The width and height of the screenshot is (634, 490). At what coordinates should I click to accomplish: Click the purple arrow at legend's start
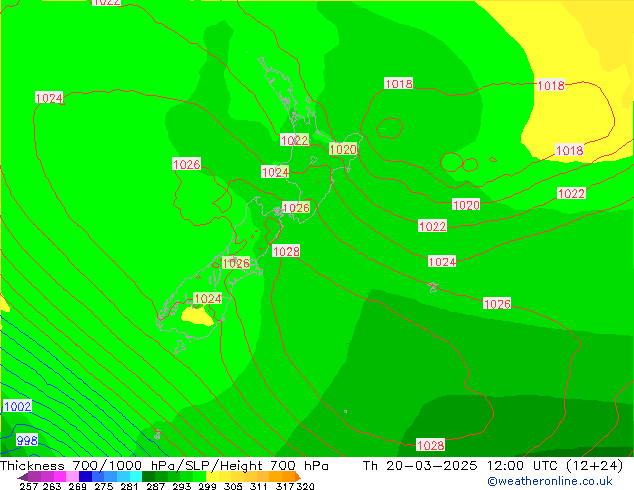click(23, 476)
